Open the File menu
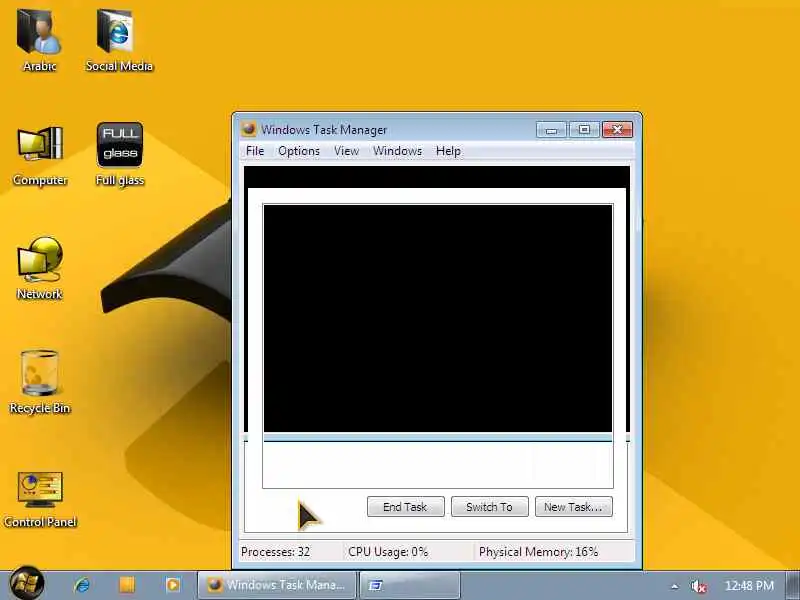This screenshot has height=600, width=800. point(255,151)
